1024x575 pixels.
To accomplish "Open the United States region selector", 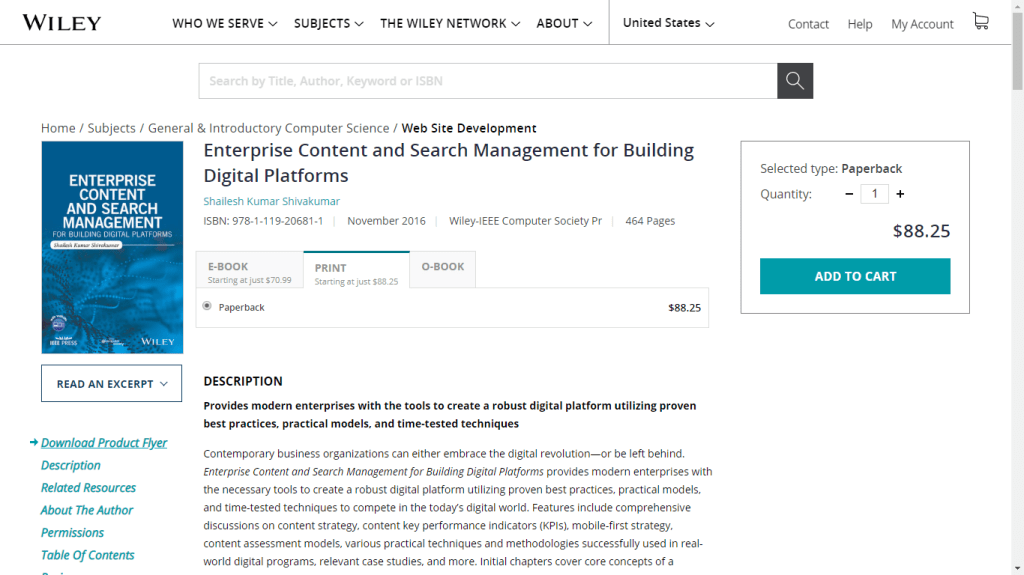I will point(668,23).
